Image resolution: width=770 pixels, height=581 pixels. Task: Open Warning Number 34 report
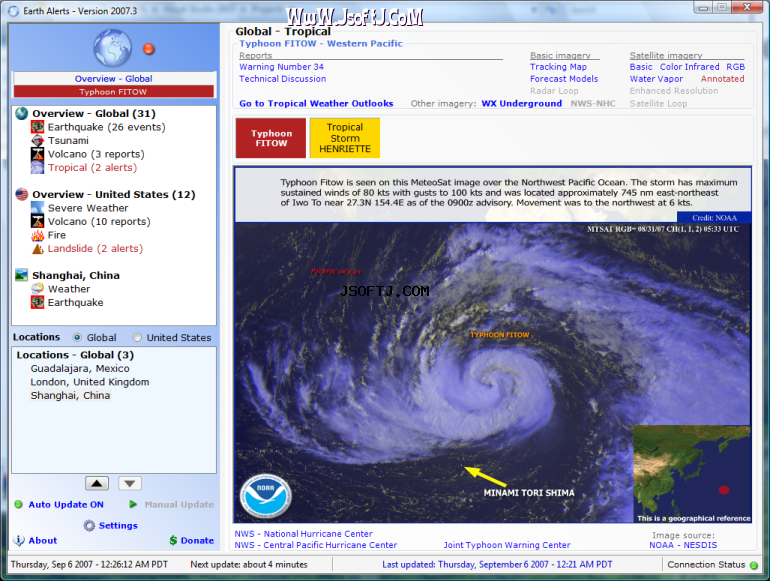[x=281, y=67]
